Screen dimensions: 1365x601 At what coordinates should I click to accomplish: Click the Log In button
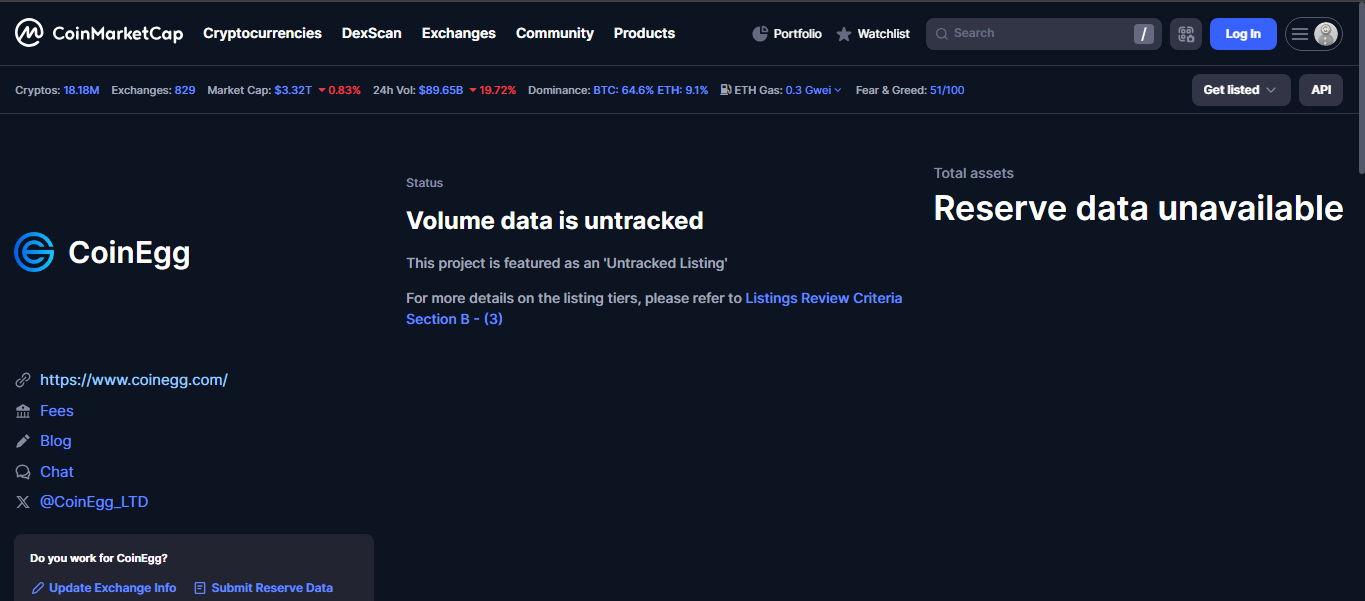(1243, 34)
